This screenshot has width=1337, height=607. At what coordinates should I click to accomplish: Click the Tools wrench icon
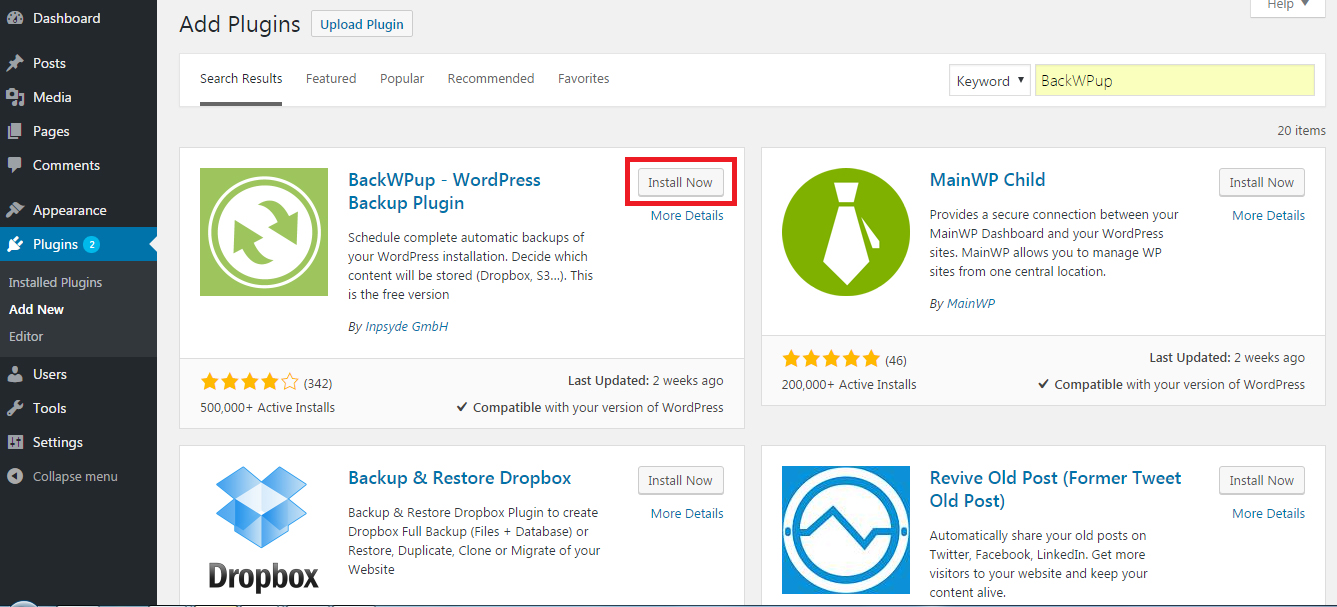15,408
